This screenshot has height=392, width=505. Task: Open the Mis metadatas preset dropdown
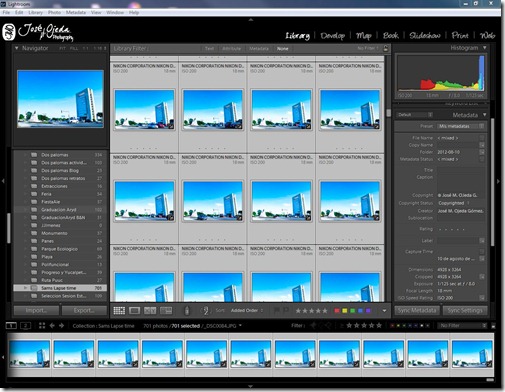461,126
